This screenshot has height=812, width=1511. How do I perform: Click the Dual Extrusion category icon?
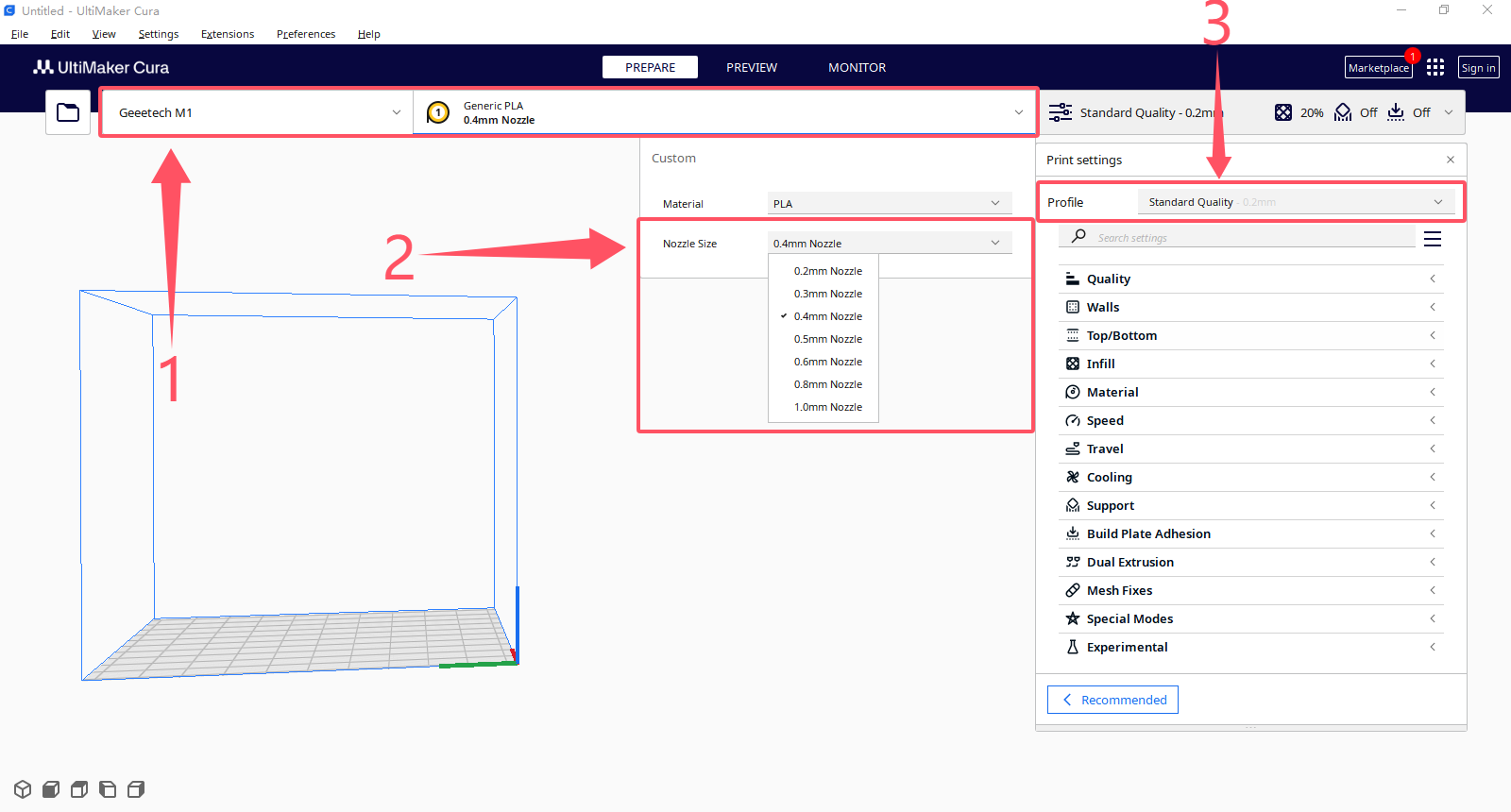point(1073,562)
